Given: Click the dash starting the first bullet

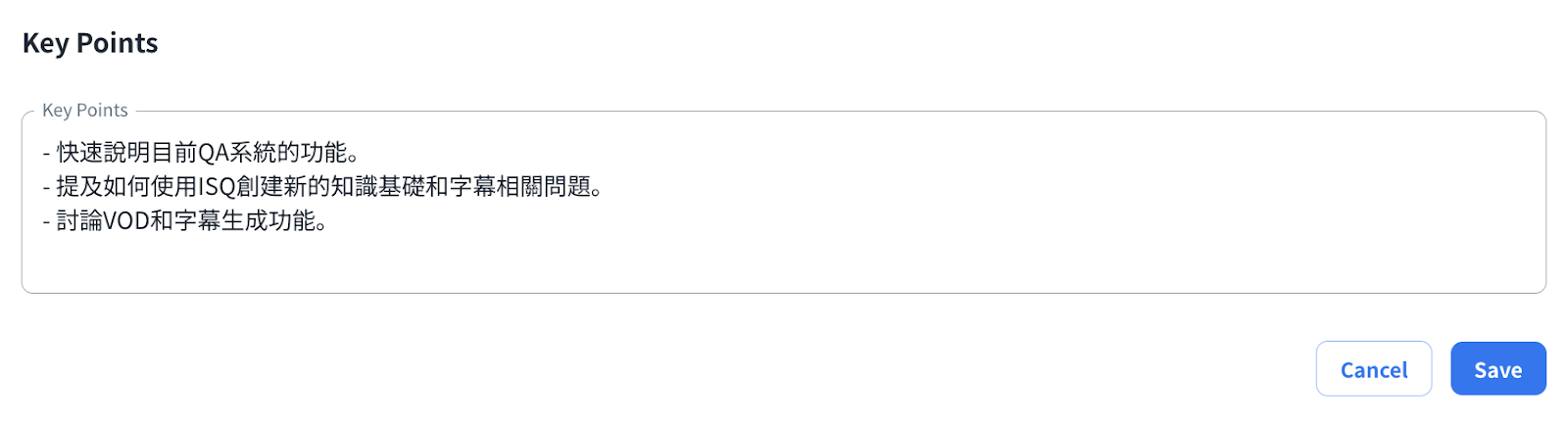Looking at the screenshot, I should pyautogui.click(x=46, y=153).
